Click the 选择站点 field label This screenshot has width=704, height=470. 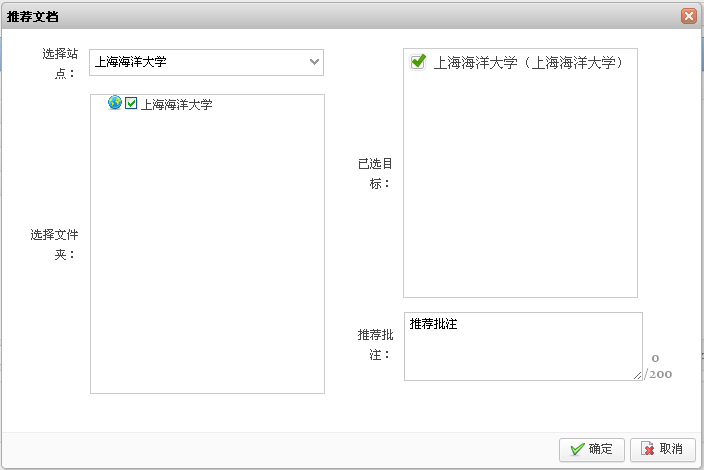[x=53, y=62]
